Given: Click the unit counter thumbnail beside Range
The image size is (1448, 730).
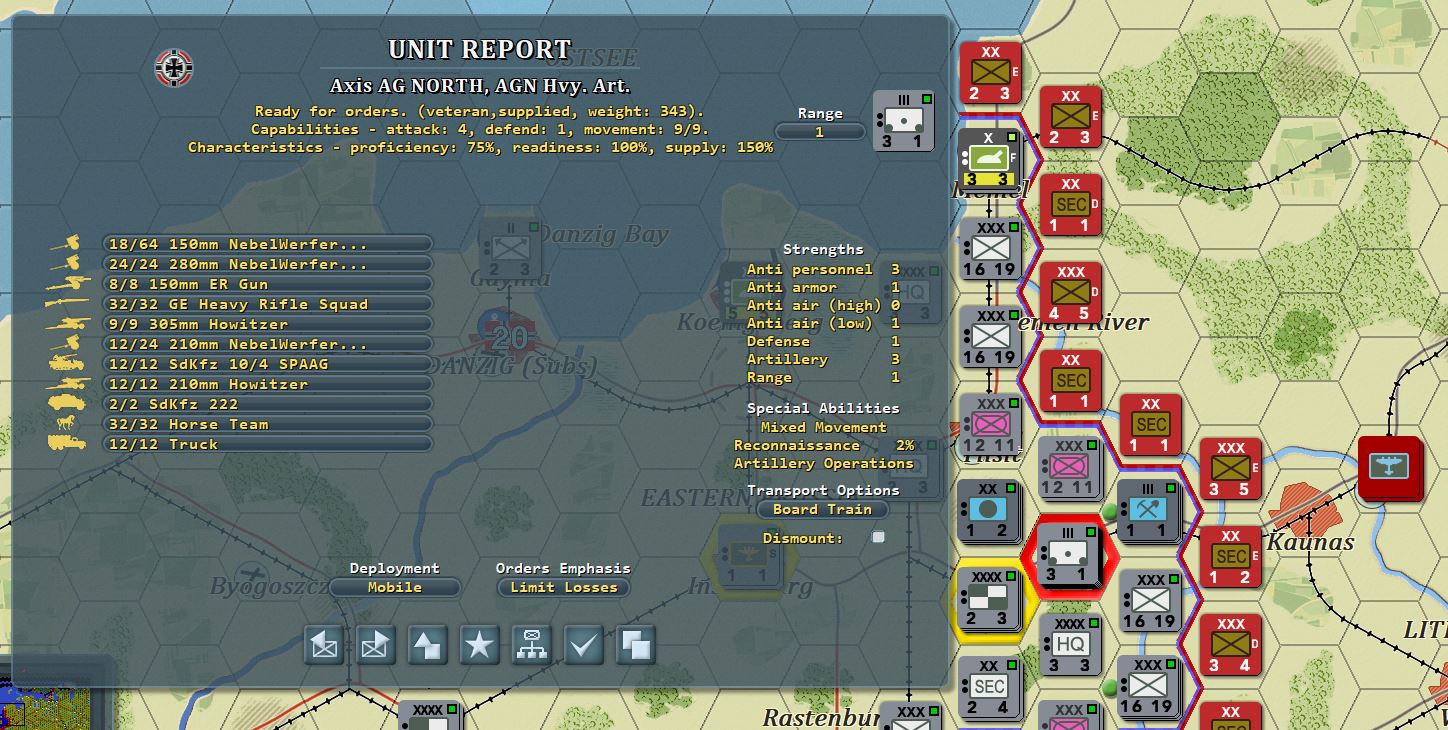Looking at the screenshot, I should click(x=904, y=121).
